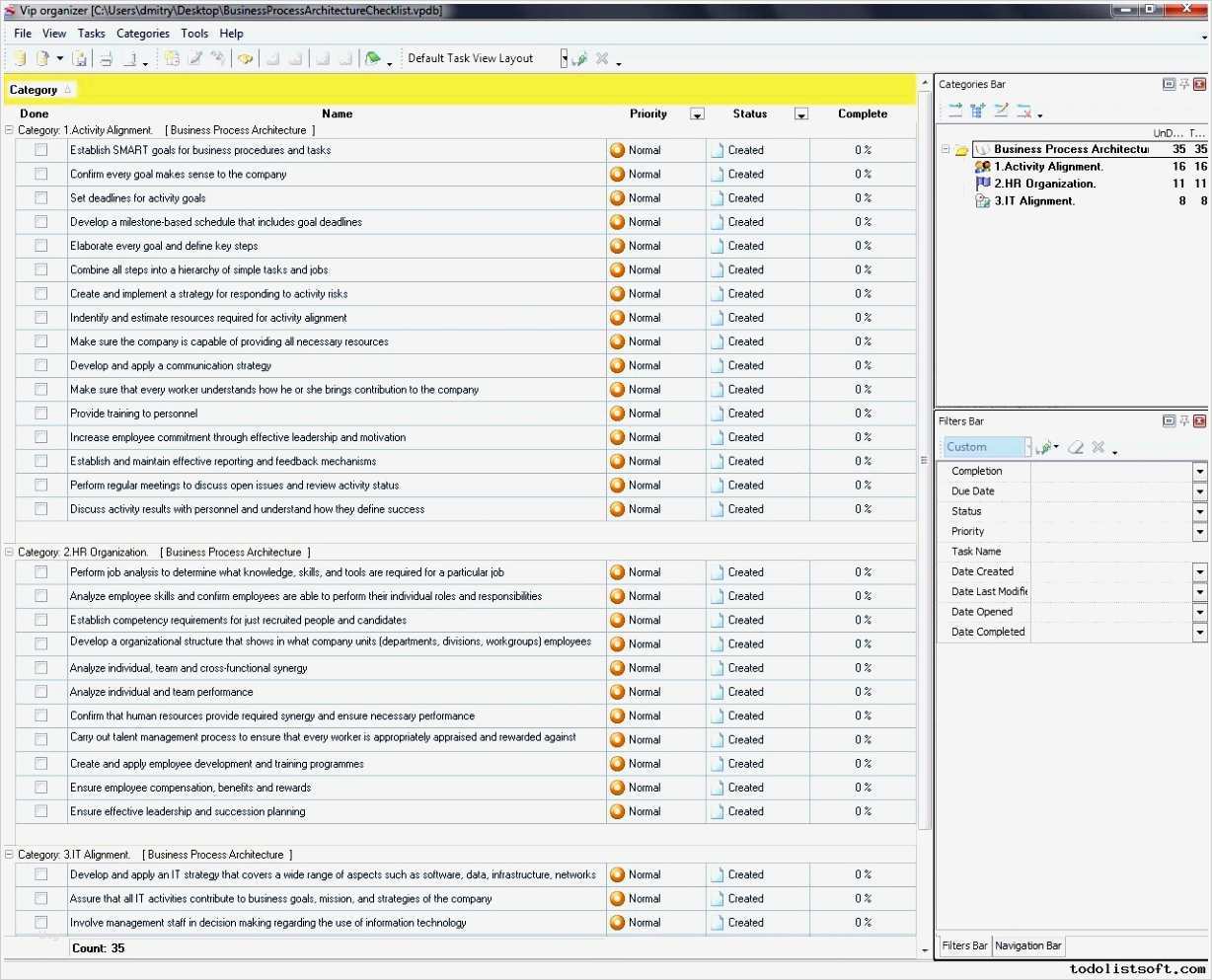Click the Open database toolbar icon
Image resolution: width=1212 pixels, height=980 pixels.
(x=43, y=58)
